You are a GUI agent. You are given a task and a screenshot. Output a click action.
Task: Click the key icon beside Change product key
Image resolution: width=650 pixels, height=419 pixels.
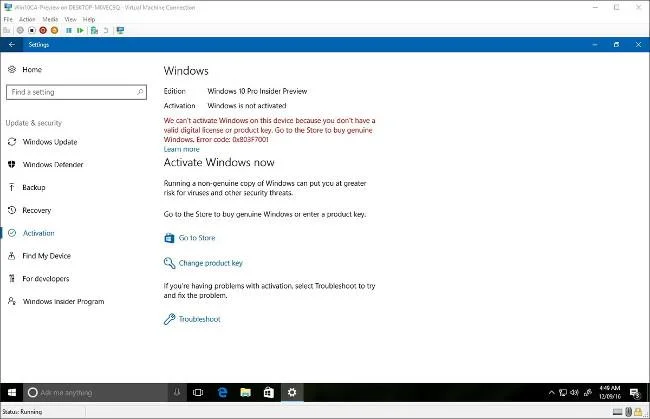(x=169, y=263)
